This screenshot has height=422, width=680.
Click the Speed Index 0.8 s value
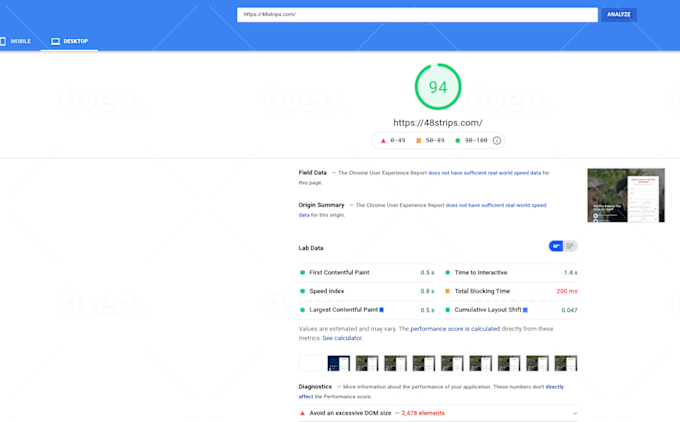[x=427, y=291]
